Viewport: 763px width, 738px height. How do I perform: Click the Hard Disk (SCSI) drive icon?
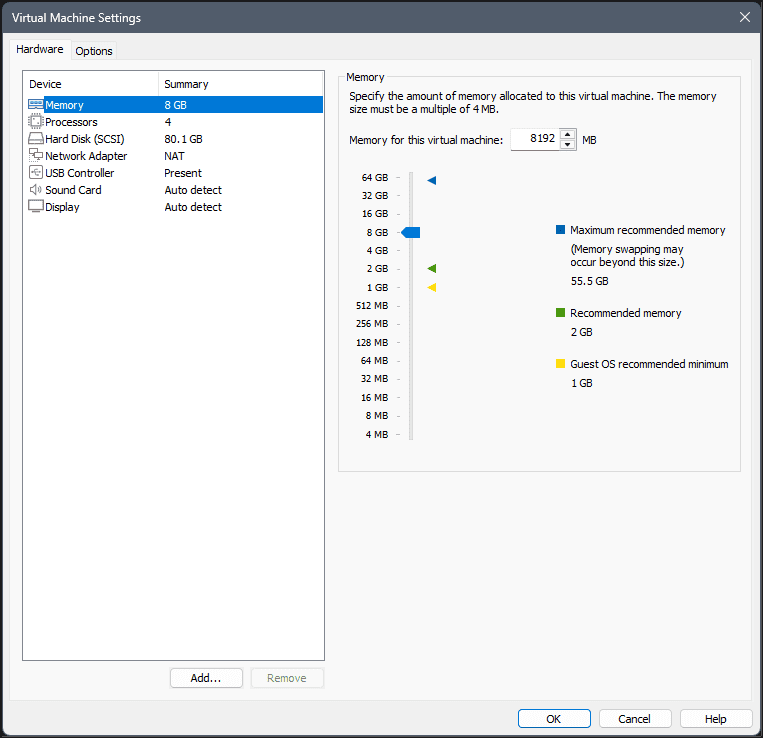[x=36, y=139]
